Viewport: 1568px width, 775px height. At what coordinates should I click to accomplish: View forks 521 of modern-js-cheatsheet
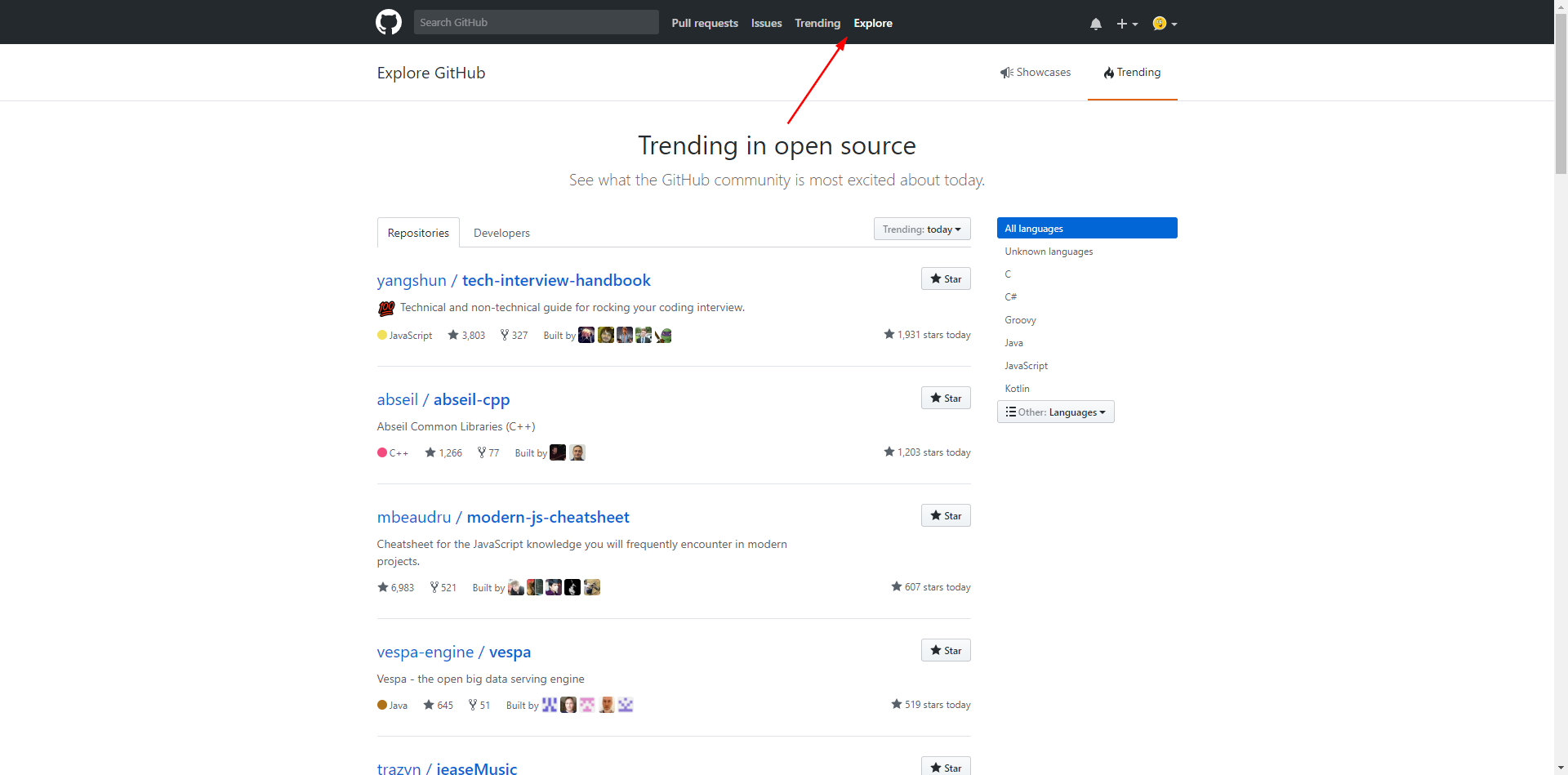tap(443, 587)
